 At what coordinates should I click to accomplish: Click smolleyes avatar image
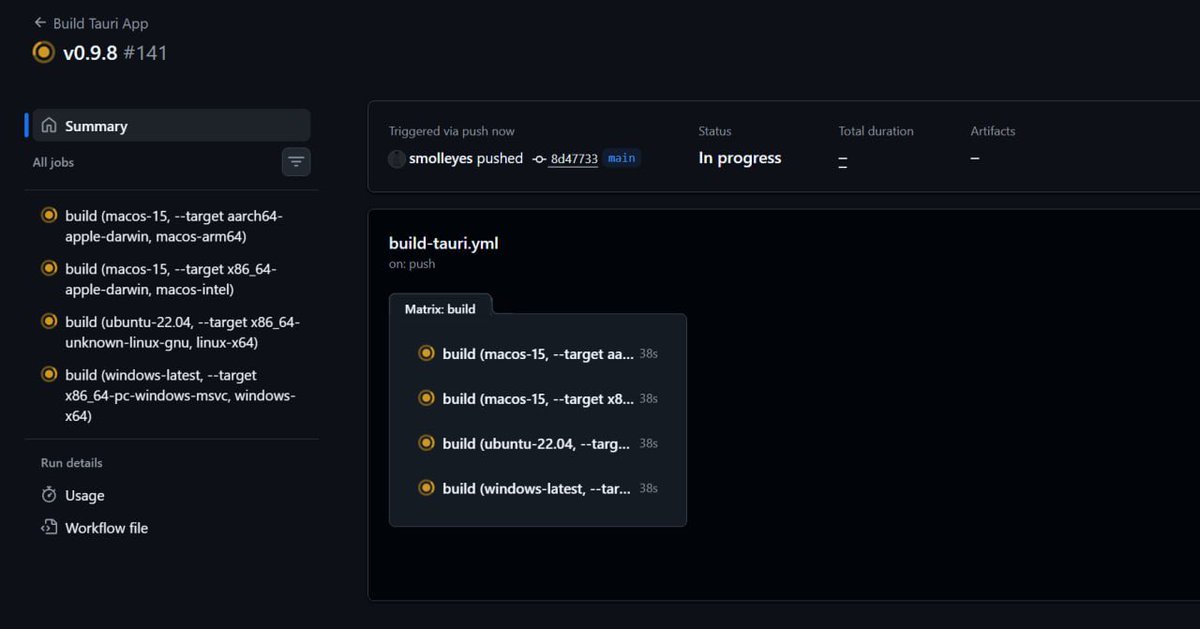397,159
